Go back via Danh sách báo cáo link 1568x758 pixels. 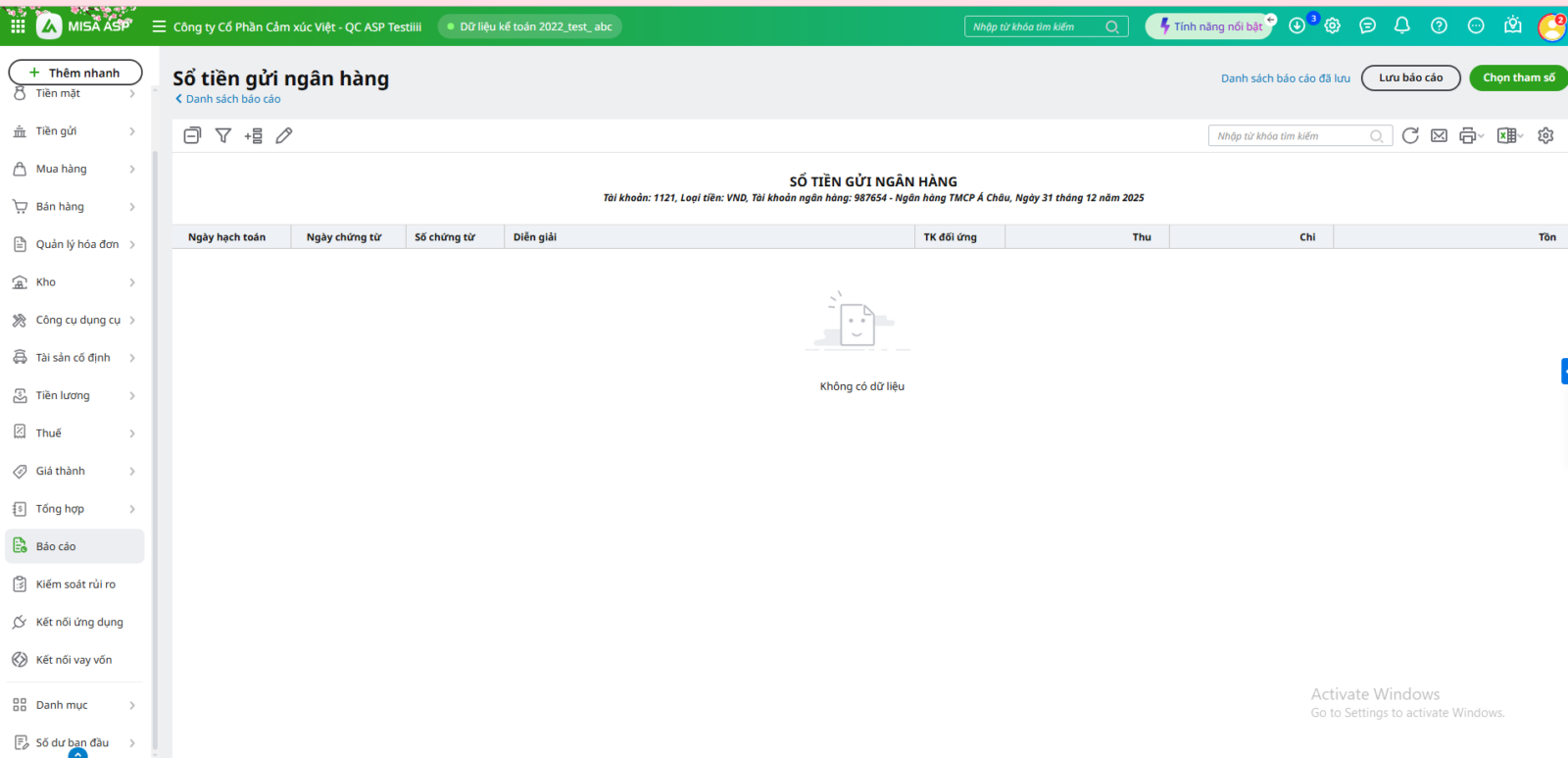(232, 99)
